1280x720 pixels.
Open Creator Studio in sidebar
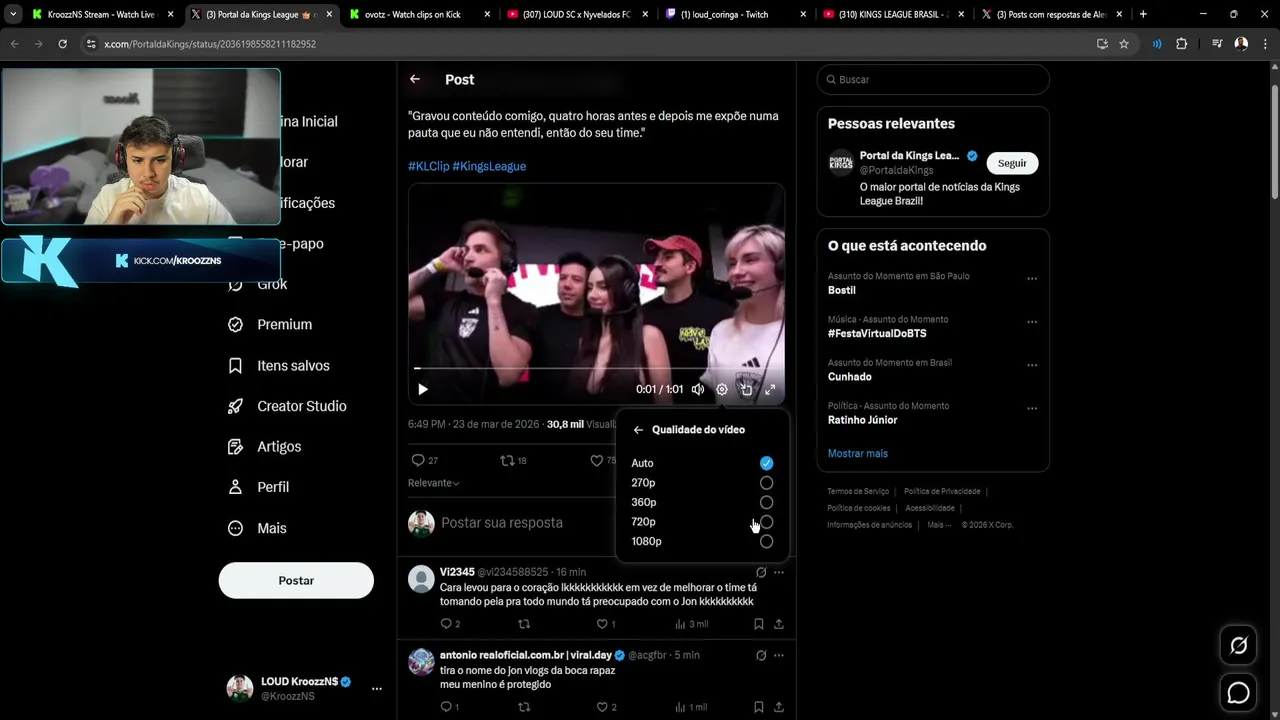[x=287, y=406]
